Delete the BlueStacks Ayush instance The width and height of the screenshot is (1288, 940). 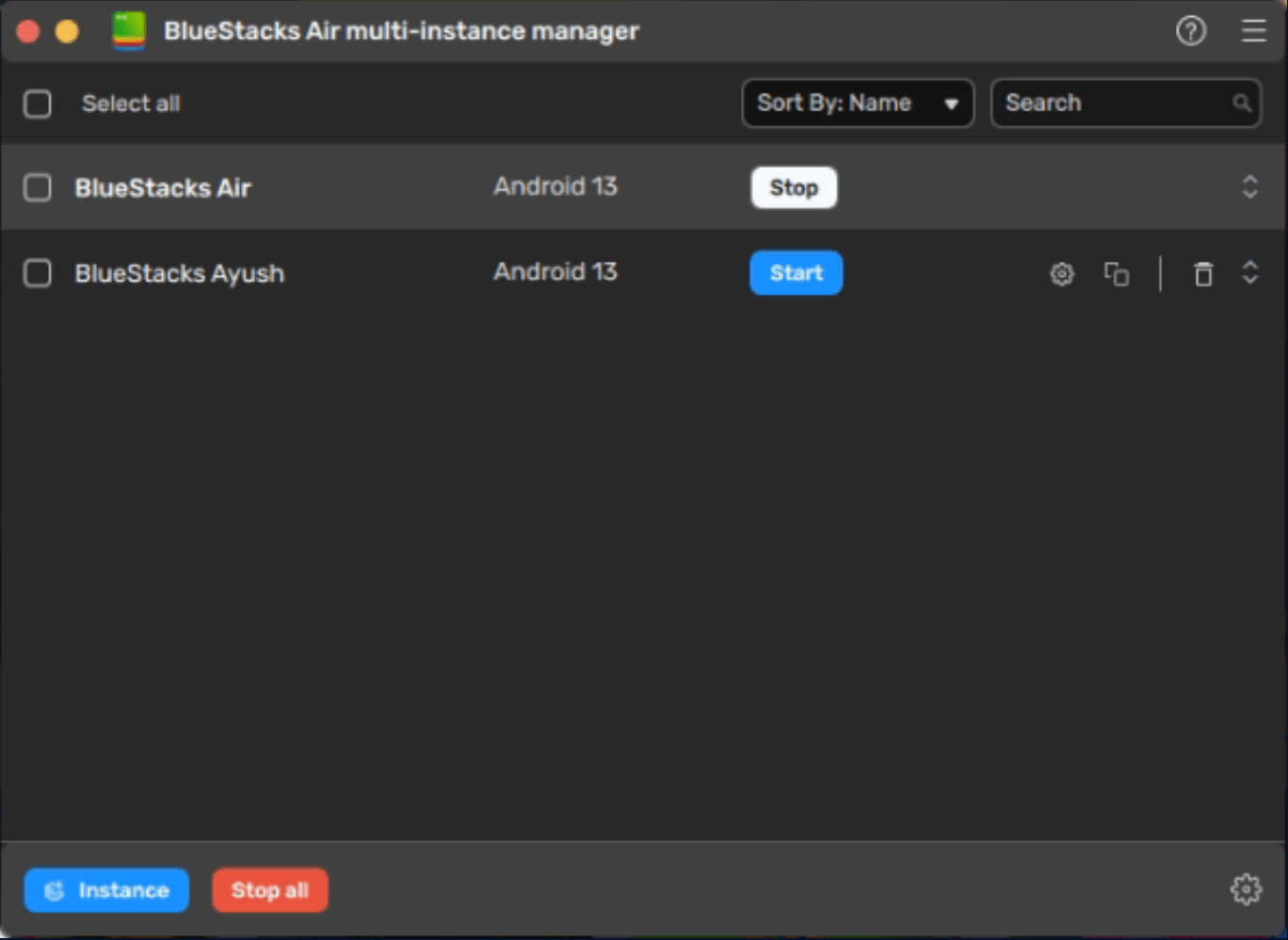1202,274
